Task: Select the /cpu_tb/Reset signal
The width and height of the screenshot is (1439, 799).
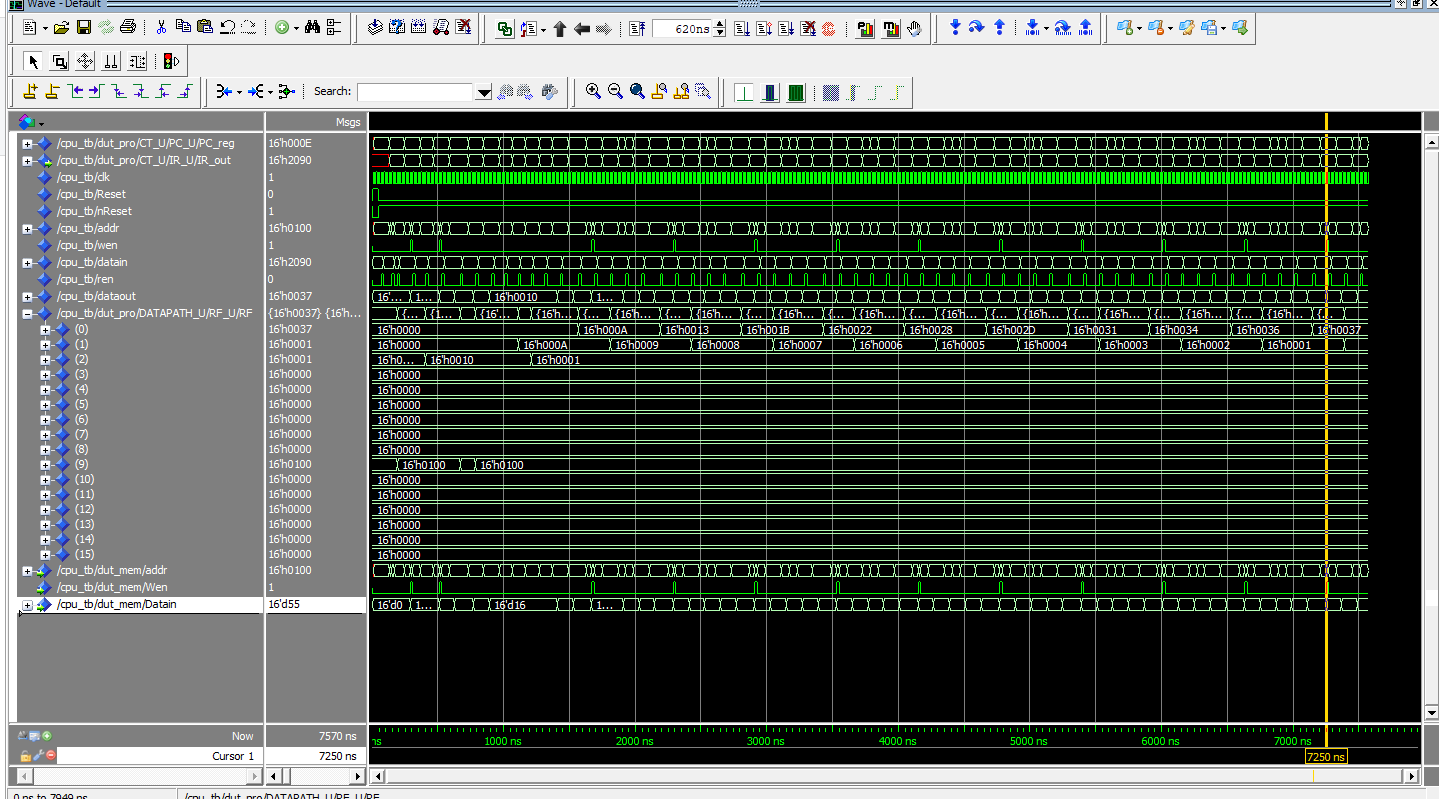Action: click(x=91, y=194)
